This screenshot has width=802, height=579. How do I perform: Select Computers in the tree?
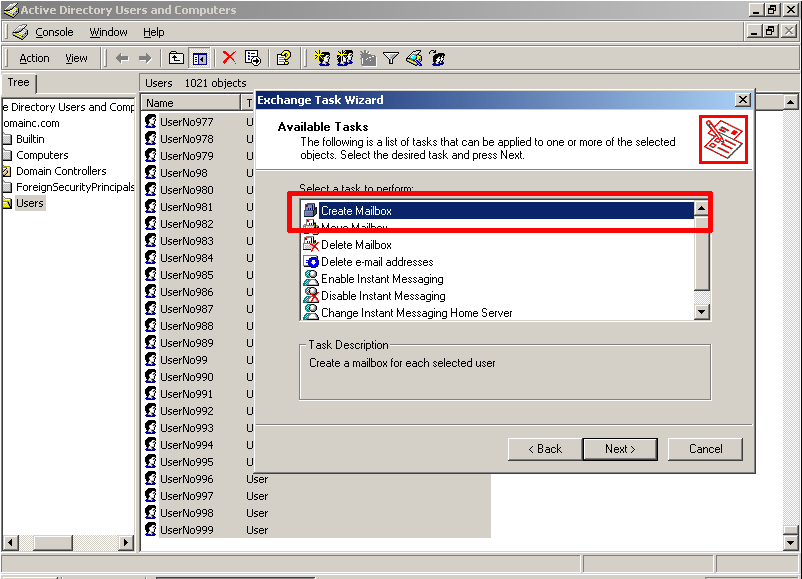coord(42,155)
